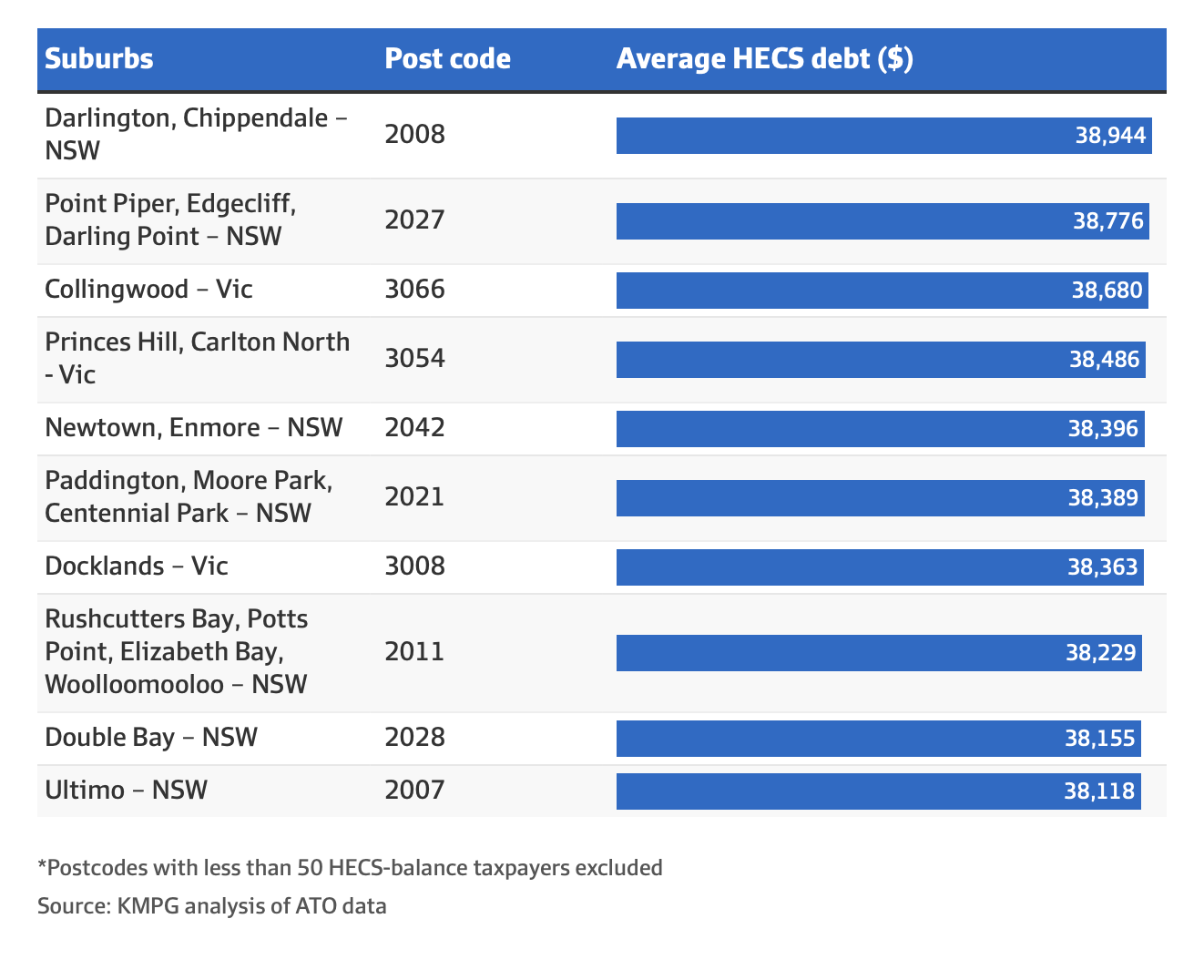Click the 38,155 debt bar
1204x980 pixels.
tap(879, 739)
